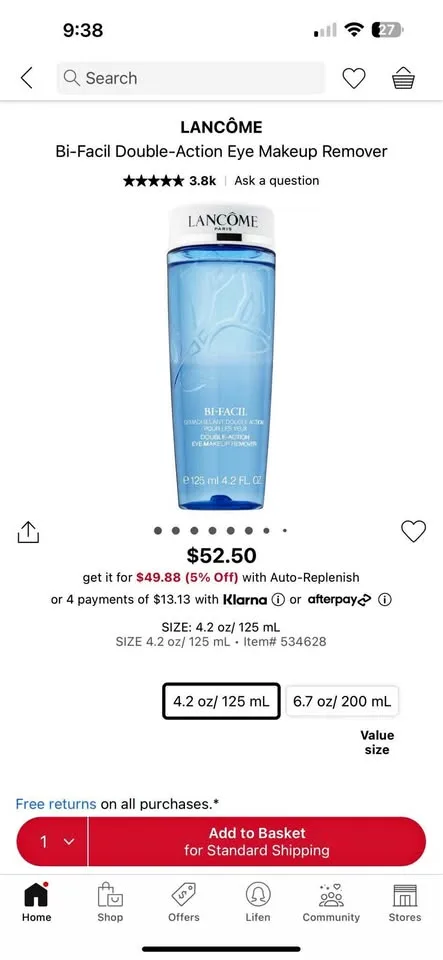The height and width of the screenshot is (960, 443).
Task: Select the 6.7 oz/ 200 mL size
Action: (x=342, y=701)
